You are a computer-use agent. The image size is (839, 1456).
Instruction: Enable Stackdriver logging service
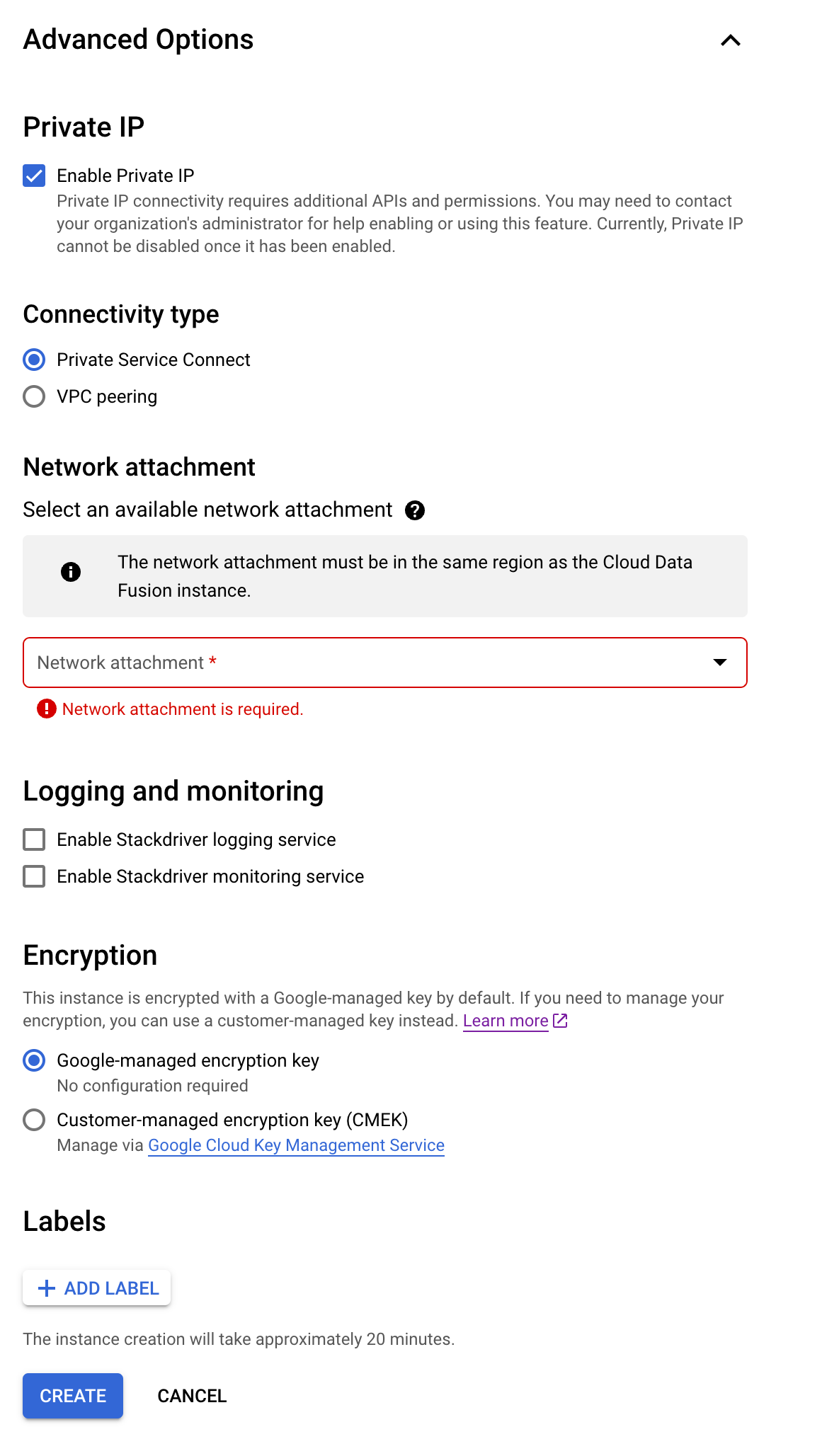(x=33, y=839)
